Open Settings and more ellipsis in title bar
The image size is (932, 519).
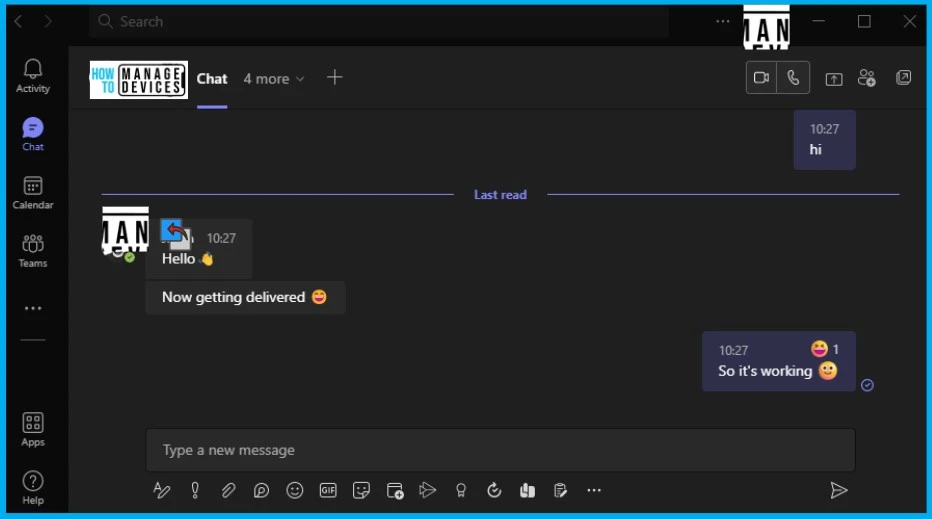tap(722, 21)
